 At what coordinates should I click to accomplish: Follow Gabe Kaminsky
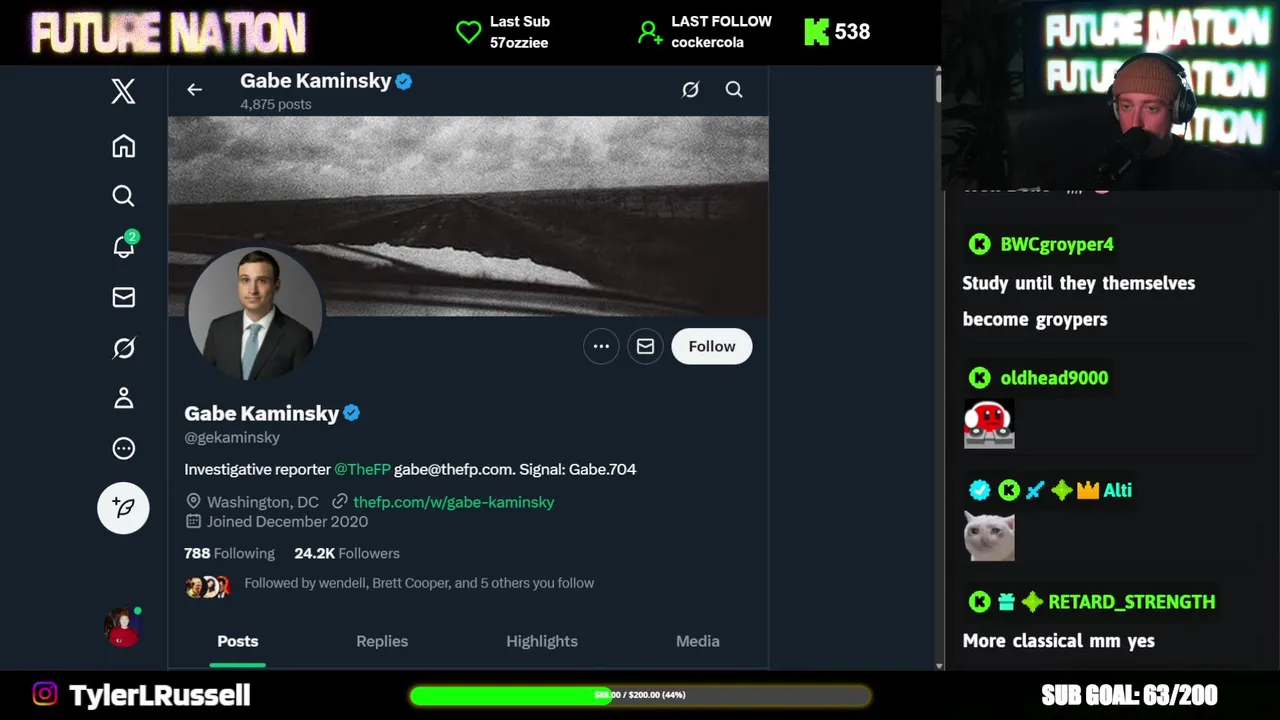click(712, 346)
